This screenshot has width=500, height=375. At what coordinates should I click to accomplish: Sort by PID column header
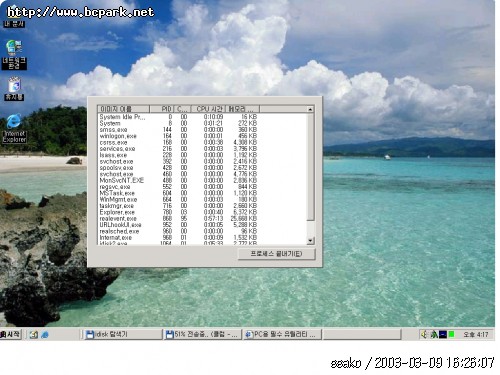(x=162, y=109)
